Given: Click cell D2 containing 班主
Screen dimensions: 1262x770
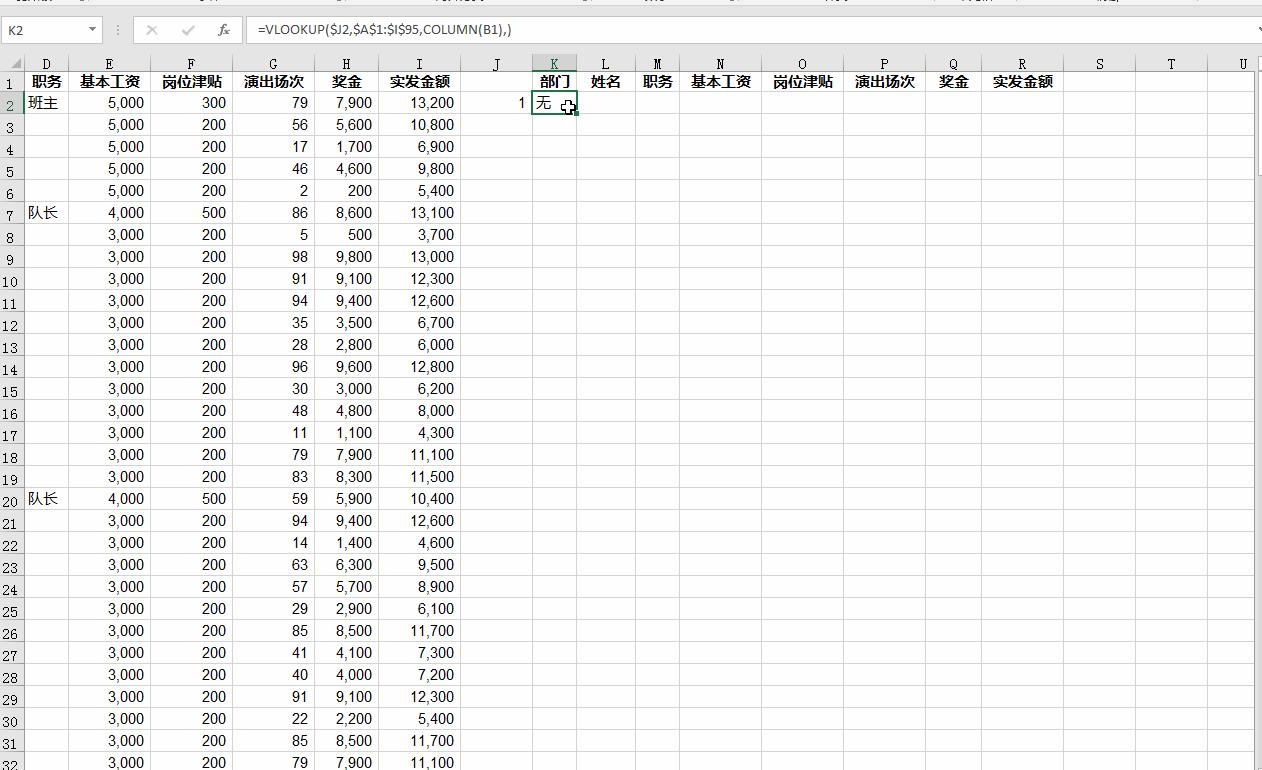Looking at the screenshot, I should pyautogui.click(x=46, y=102).
